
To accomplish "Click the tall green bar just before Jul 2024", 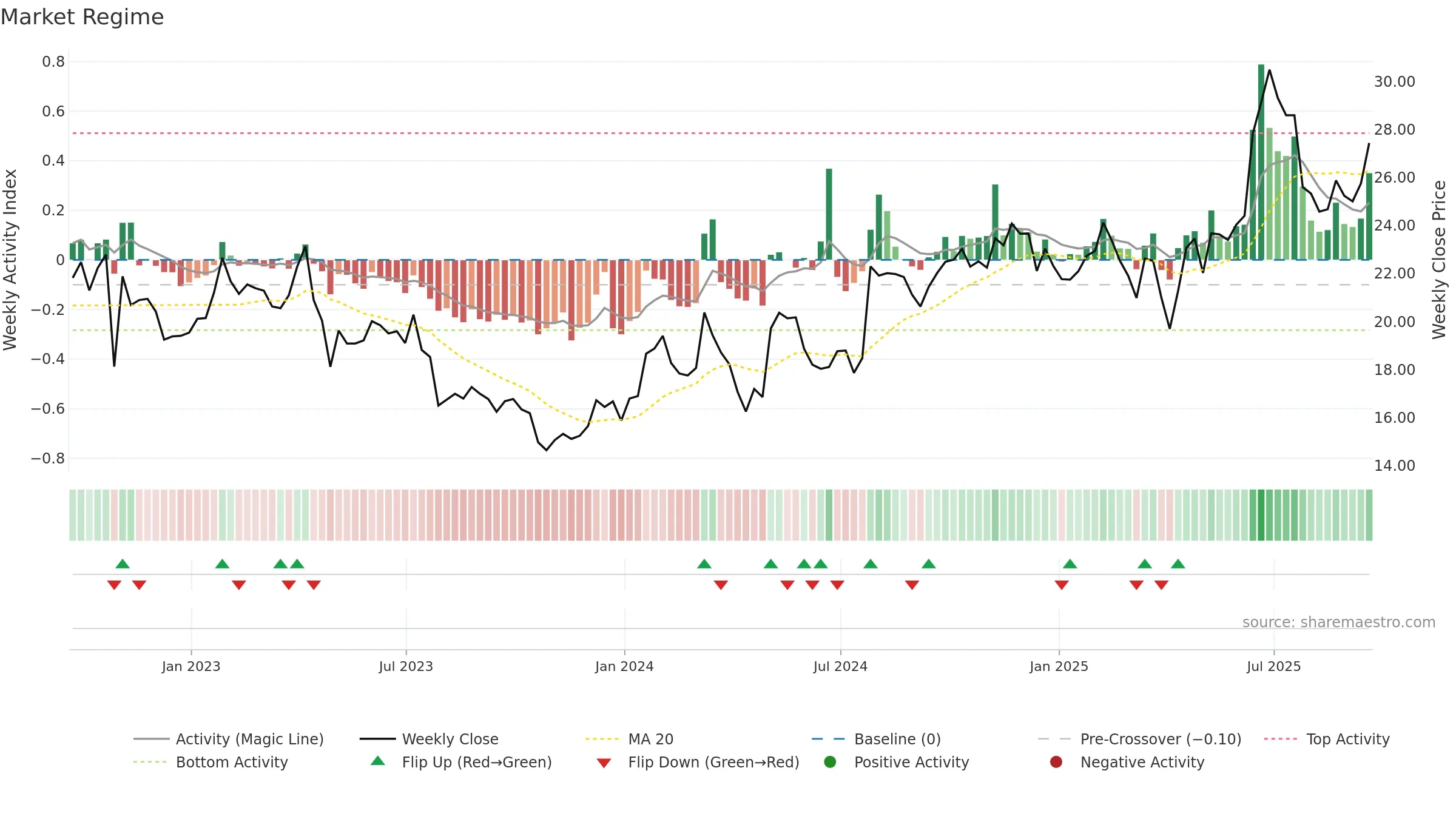I will (x=829, y=214).
